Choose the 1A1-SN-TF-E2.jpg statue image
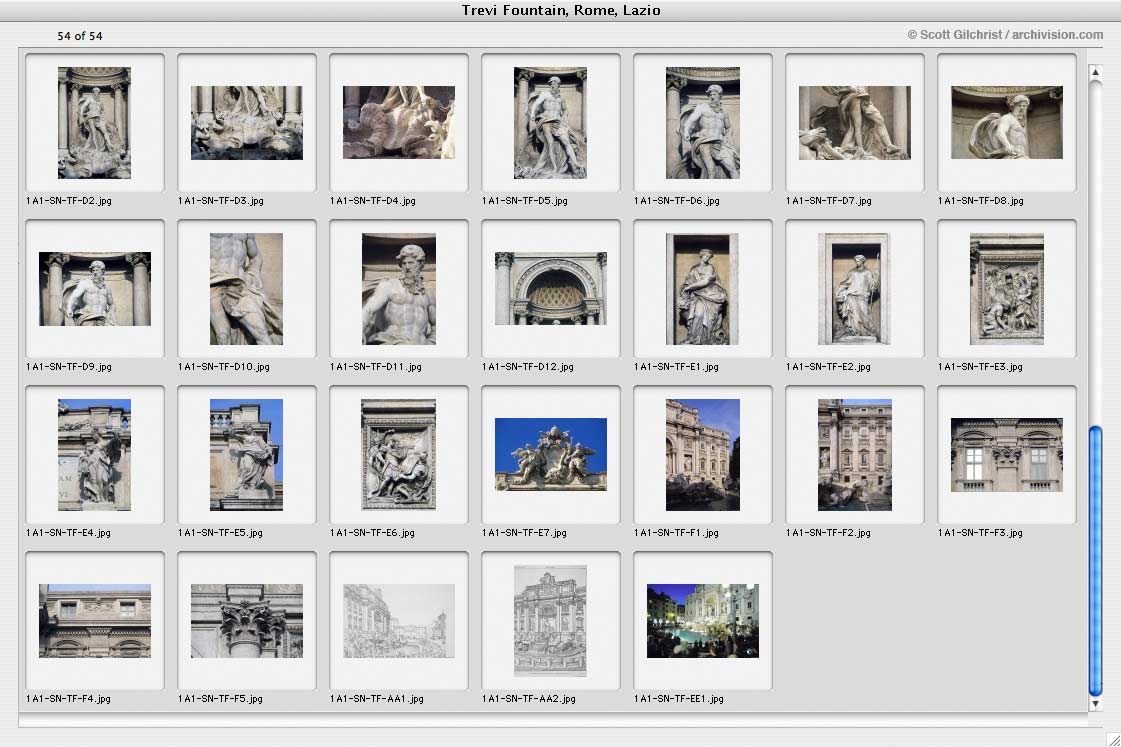This screenshot has width=1121, height=747. click(x=855, y=289)
